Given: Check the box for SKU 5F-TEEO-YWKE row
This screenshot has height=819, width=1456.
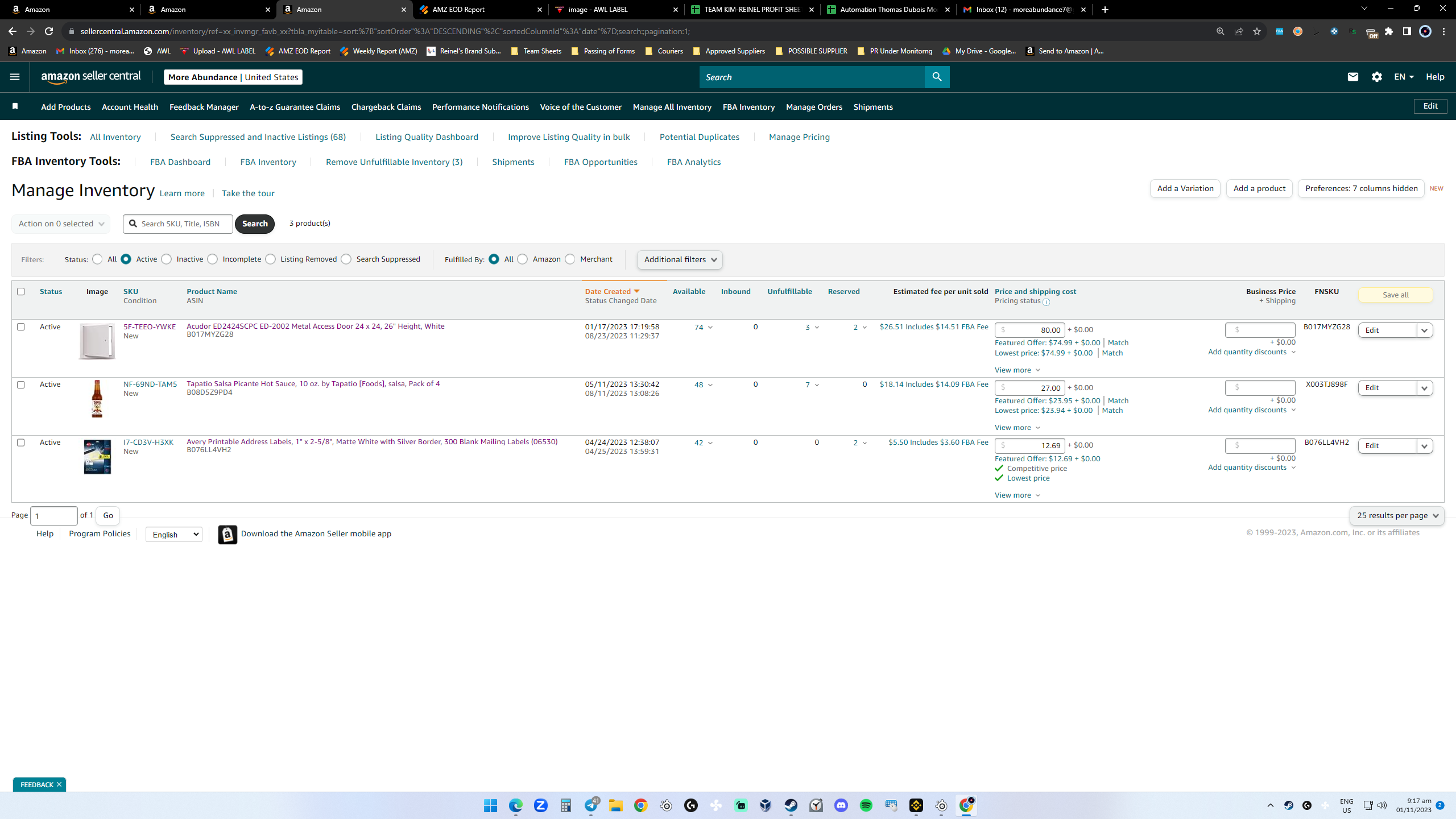Looking at the screenshot, I should point(21,327).
